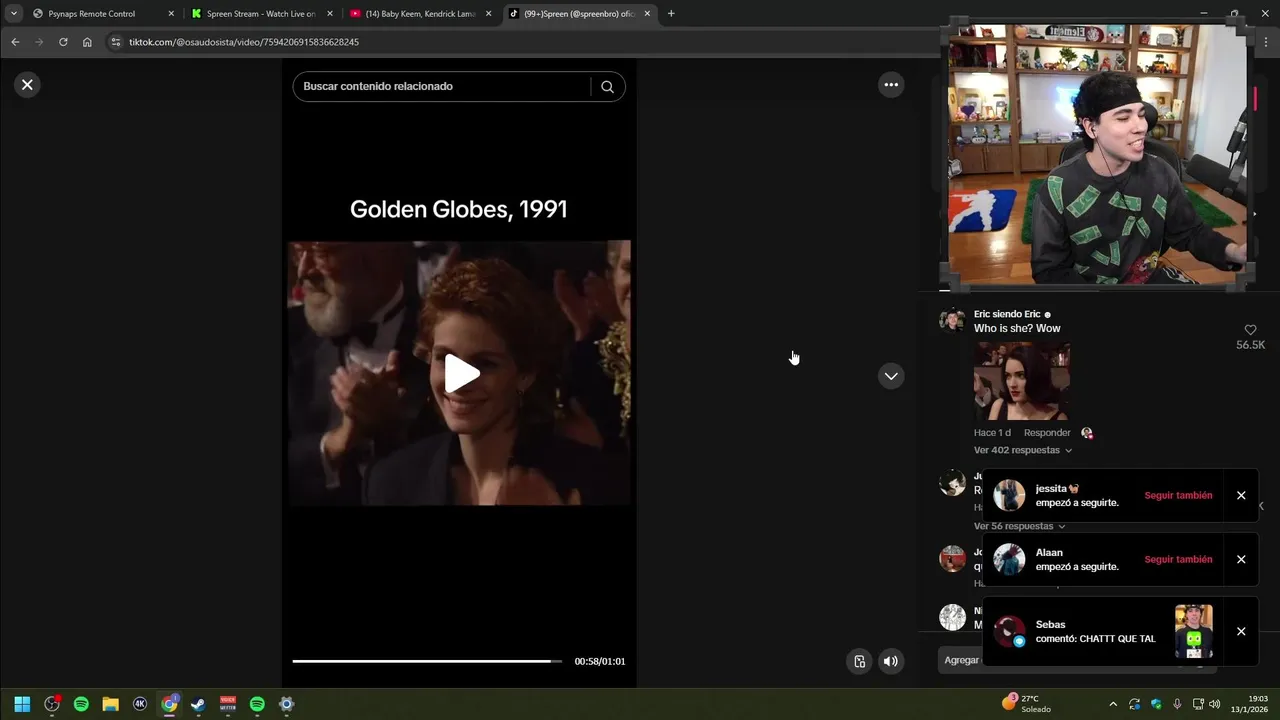This screenshot has height=720, width=1280.
Task: Close the Psynaps Remote Control tab
Action: tap(171, 14)
